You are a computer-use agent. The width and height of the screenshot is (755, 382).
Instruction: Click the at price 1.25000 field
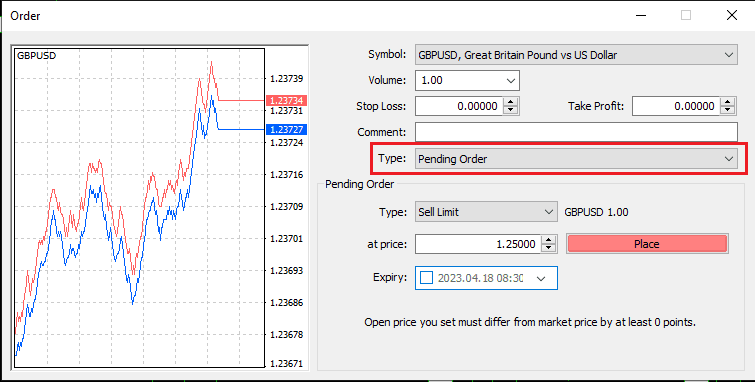[478, 244]
